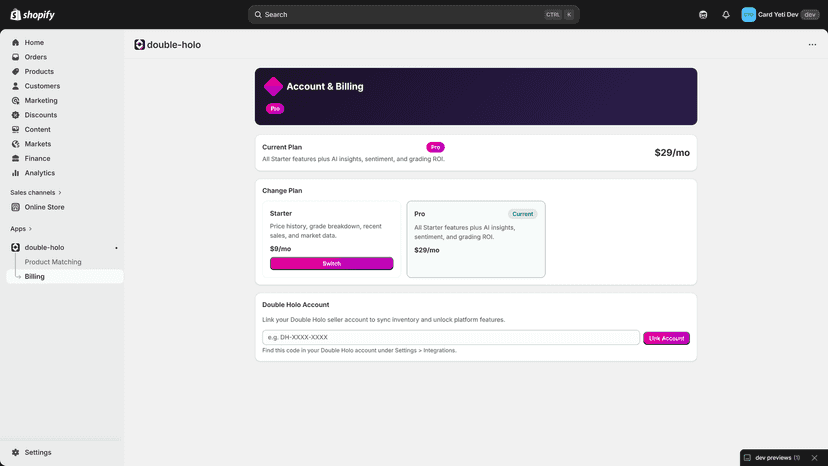
Task: Click the Online Store icon
Action: tap(15, 207)
